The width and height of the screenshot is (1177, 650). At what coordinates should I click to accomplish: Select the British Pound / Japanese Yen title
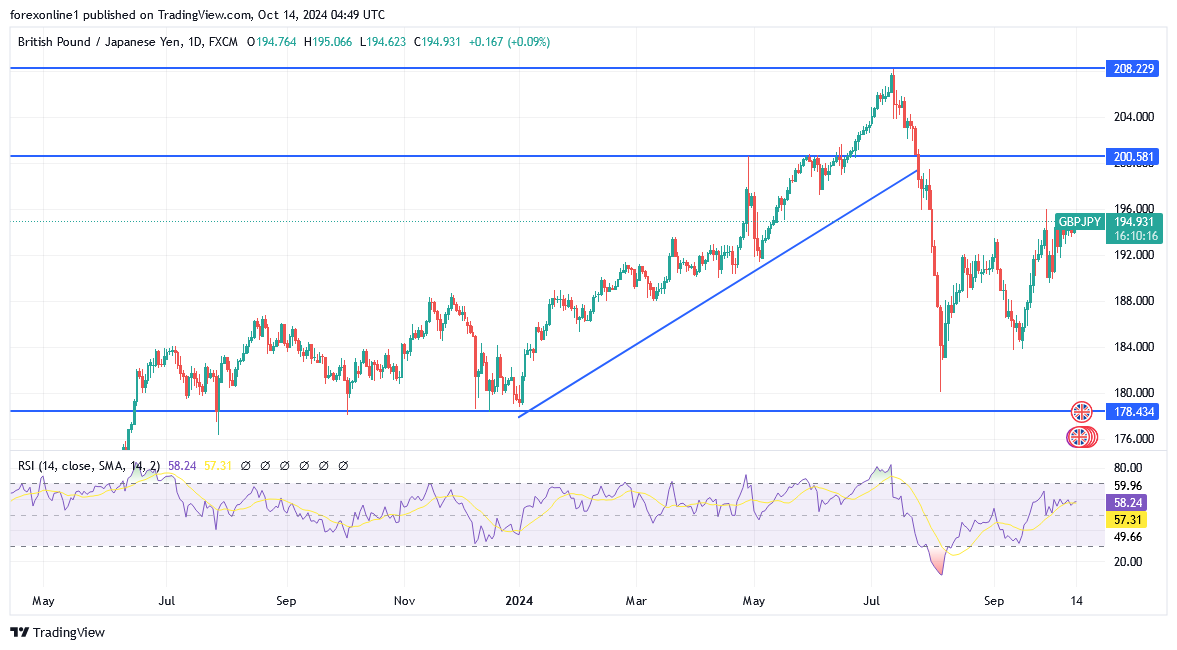pyautogui.click(x=98, y=42)
